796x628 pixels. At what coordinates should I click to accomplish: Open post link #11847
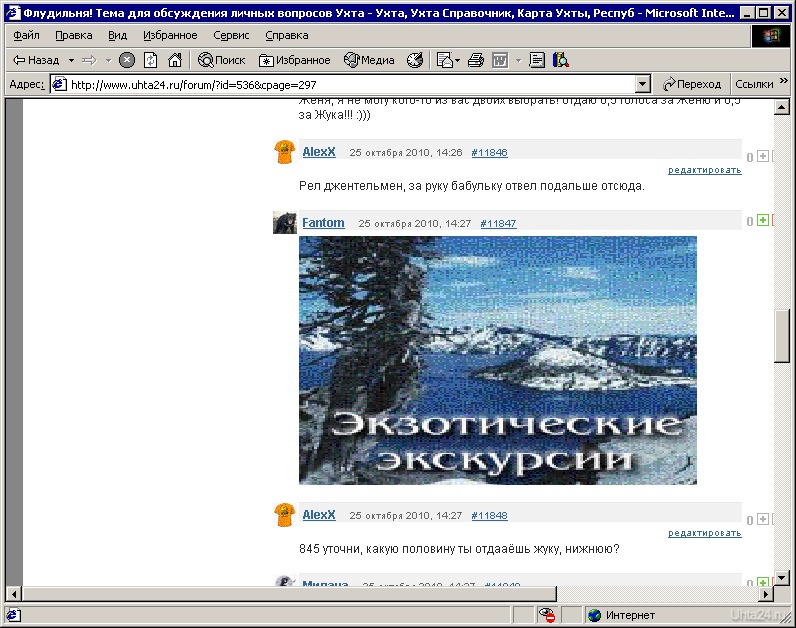click(x=499, y=224)
